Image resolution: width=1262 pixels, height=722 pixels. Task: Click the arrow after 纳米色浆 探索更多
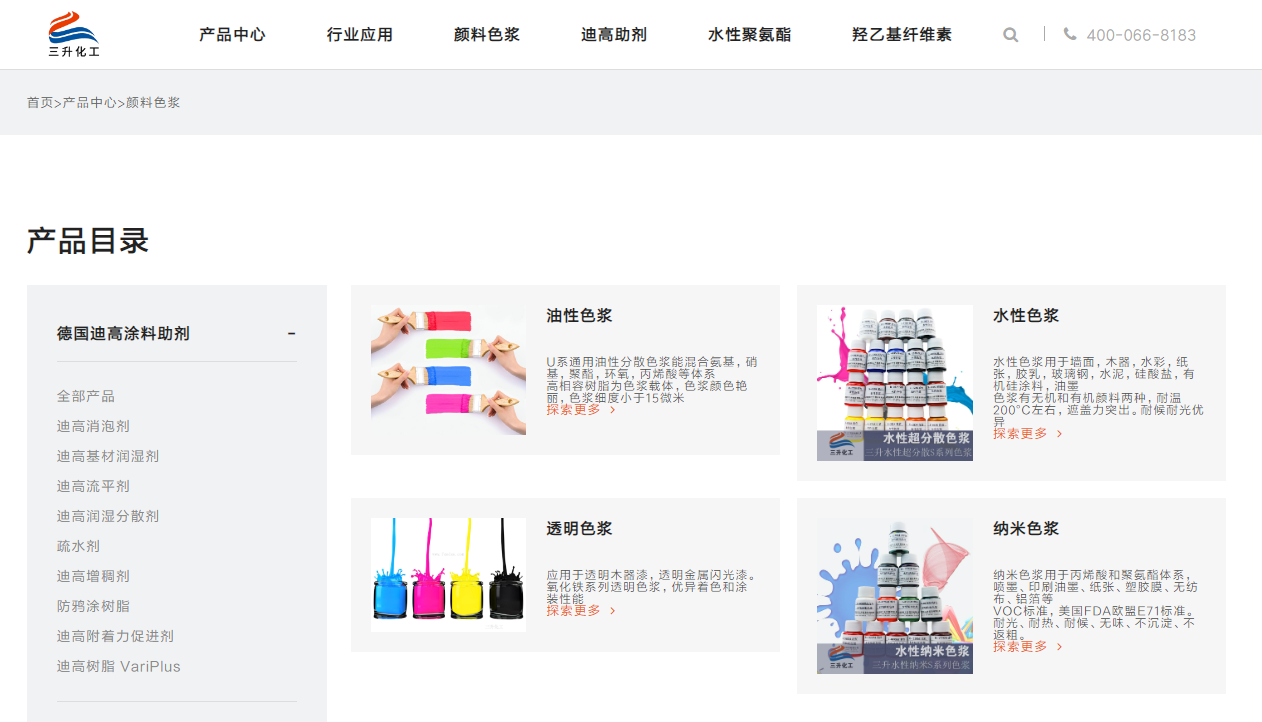[x=1059, y=647]
